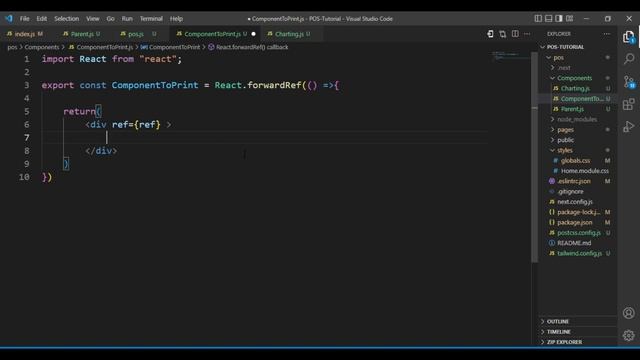Image resolution: width=640 pixels, height=360 pixels.
Task: Expand the OUTLINE section
Action: pos(578,321)
